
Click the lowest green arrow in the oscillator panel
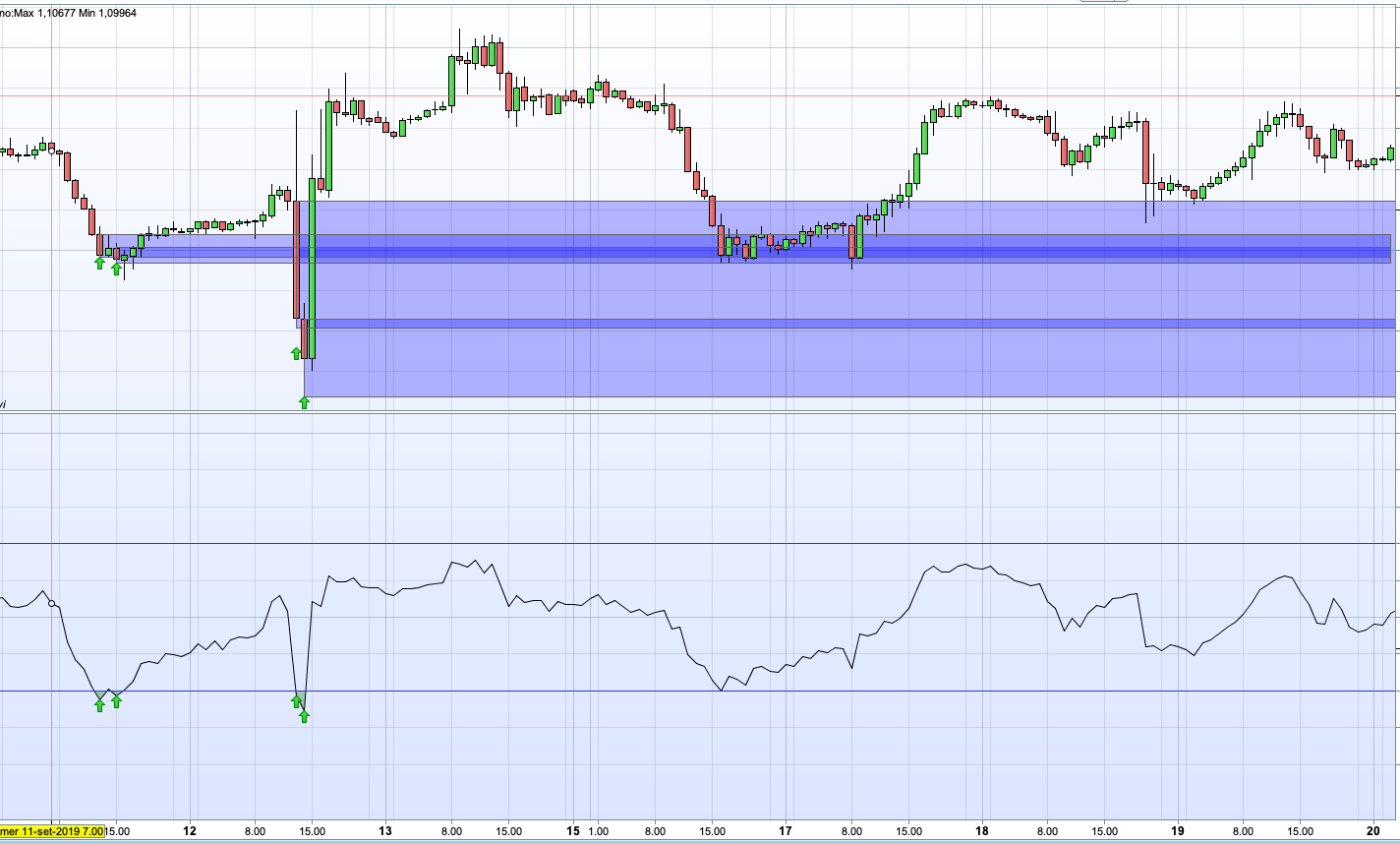point(304,716)
